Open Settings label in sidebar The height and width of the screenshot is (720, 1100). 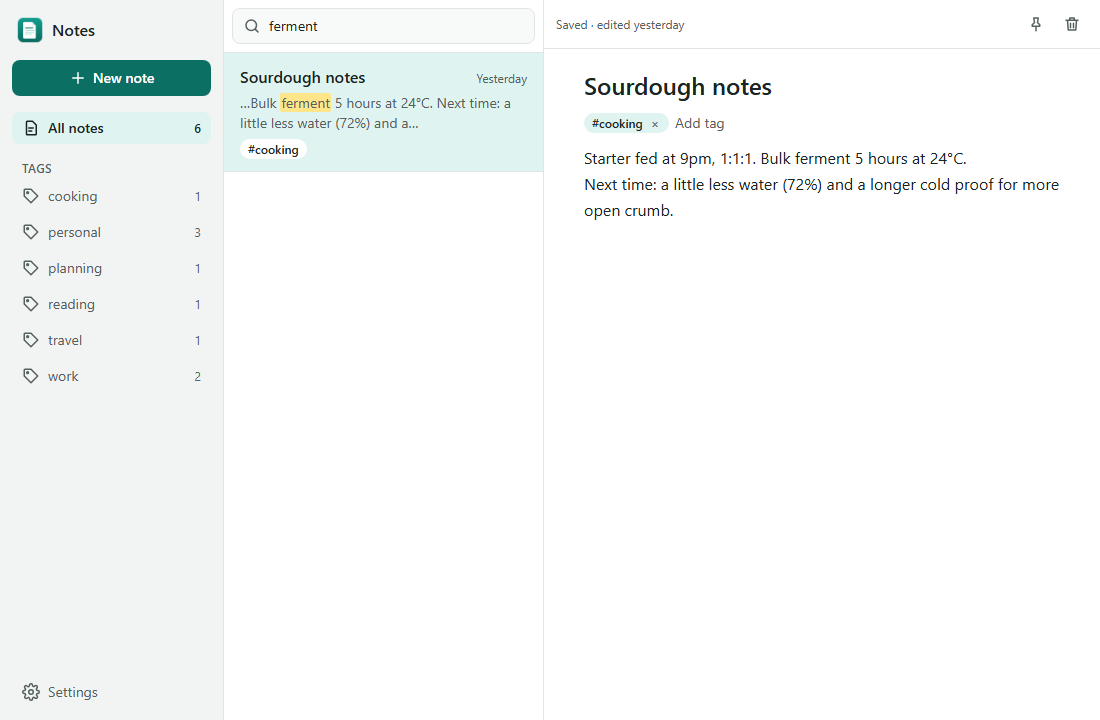tap(72, 692)
